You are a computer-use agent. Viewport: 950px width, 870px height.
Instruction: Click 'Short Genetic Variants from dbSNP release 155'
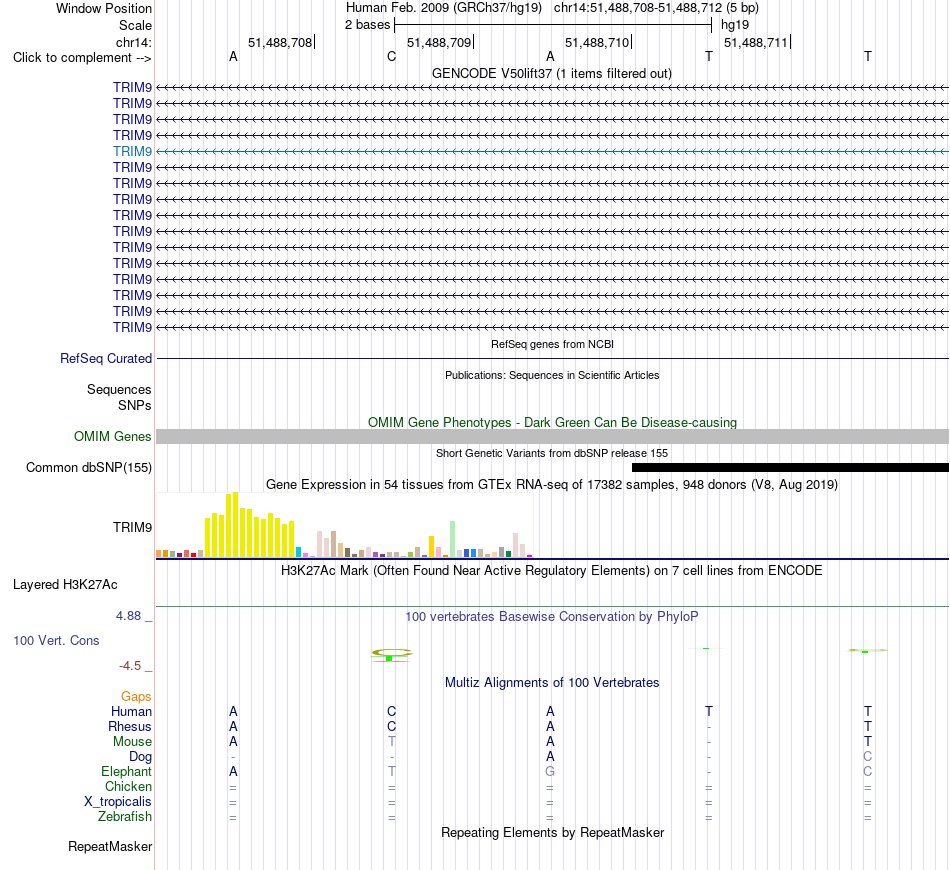pos(552,453)
